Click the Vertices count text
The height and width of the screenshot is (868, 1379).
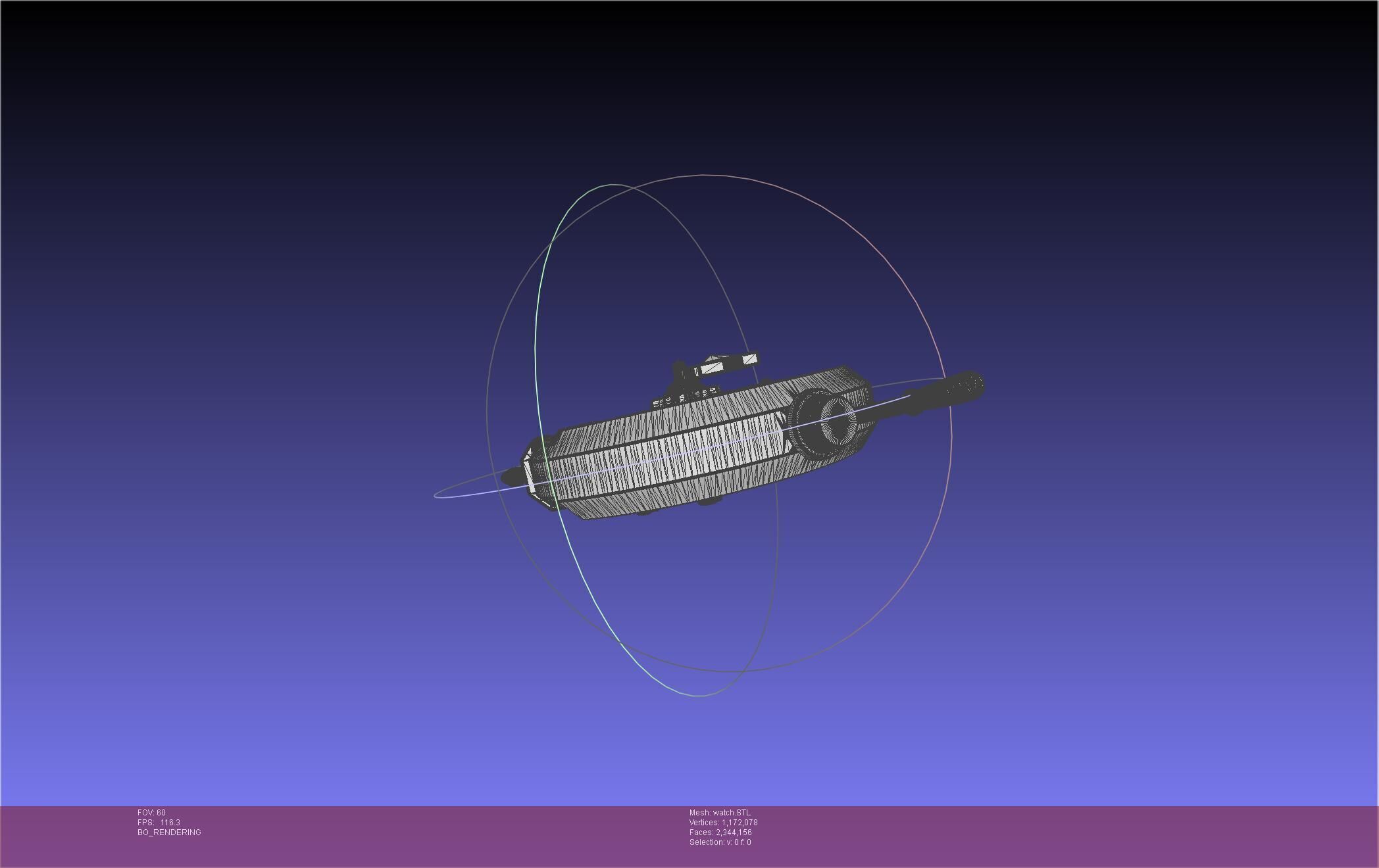[x=723, y=823]
